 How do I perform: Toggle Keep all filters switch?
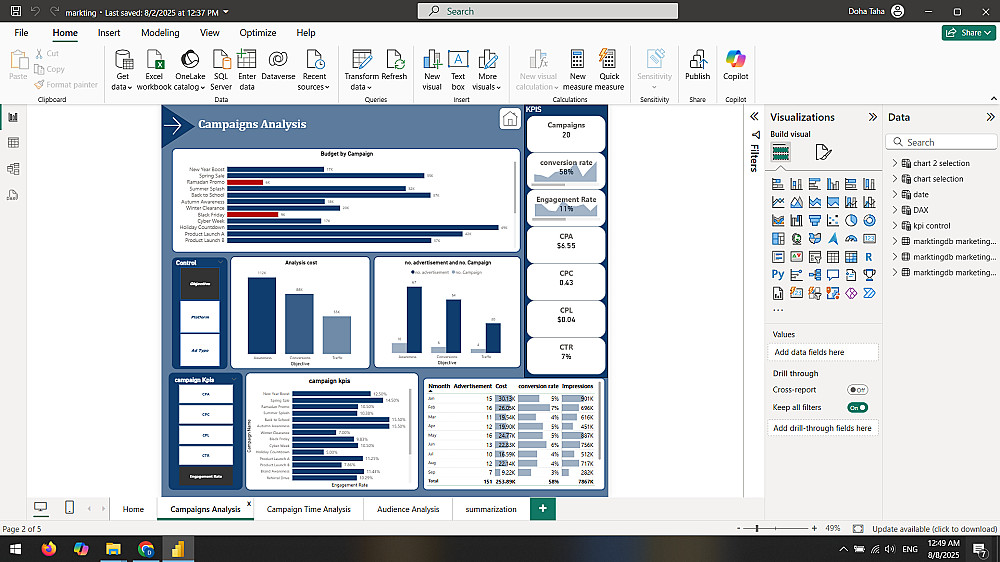[x=857, y=408]
